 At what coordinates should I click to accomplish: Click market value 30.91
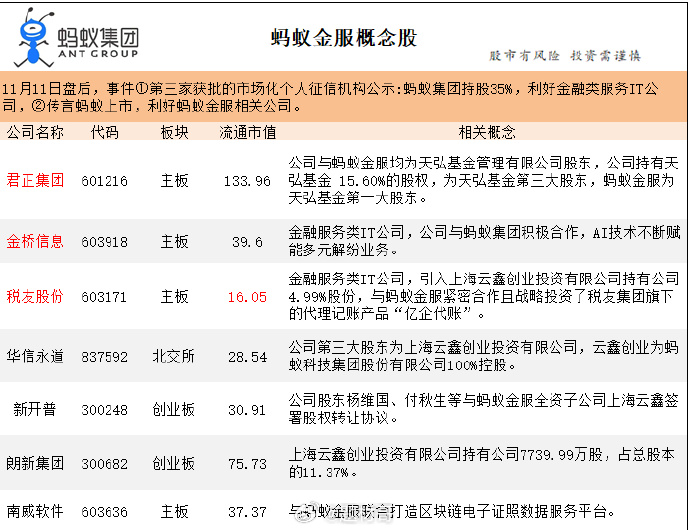point(247,410)
